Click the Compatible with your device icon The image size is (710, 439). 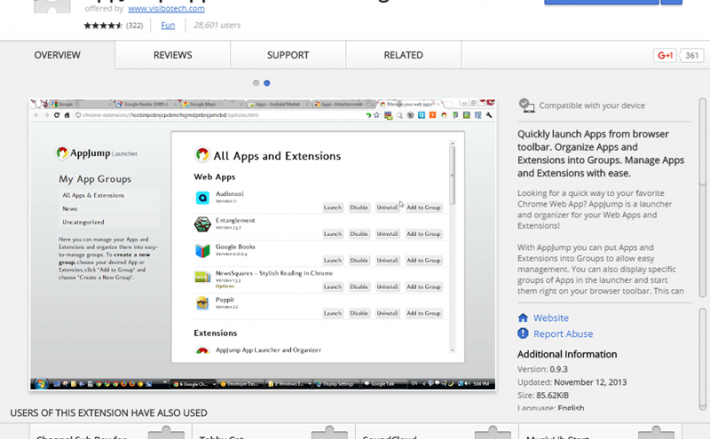(526, 105)
